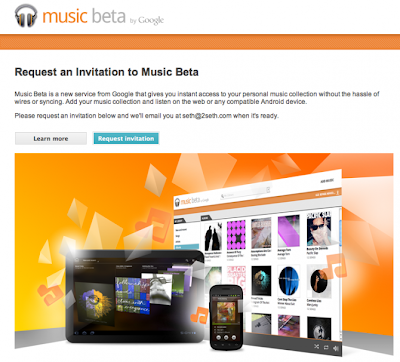Screen dimensions: 400x362
Task: Open the Learn more button
Action: pos(51,138)
